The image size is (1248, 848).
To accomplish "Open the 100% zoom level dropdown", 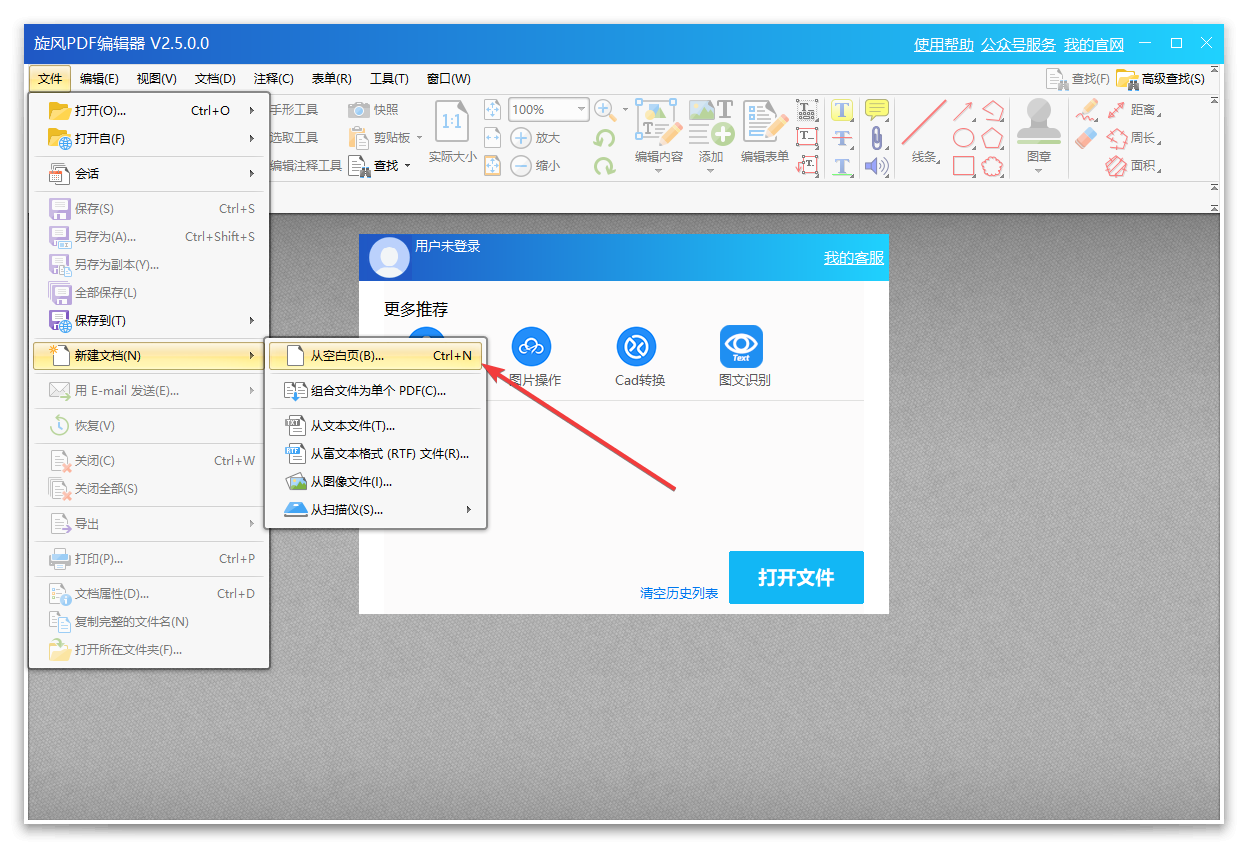I will (581, 110).
